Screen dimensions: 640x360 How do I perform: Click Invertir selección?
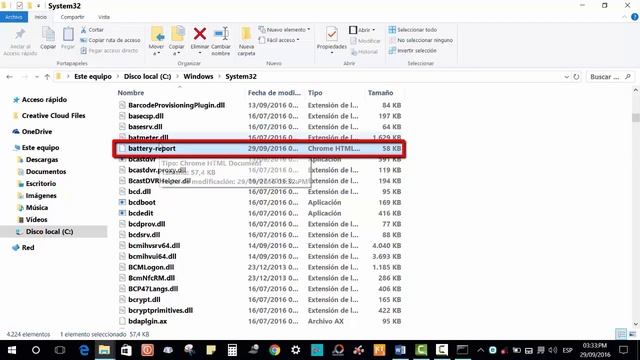coord(413,51)
